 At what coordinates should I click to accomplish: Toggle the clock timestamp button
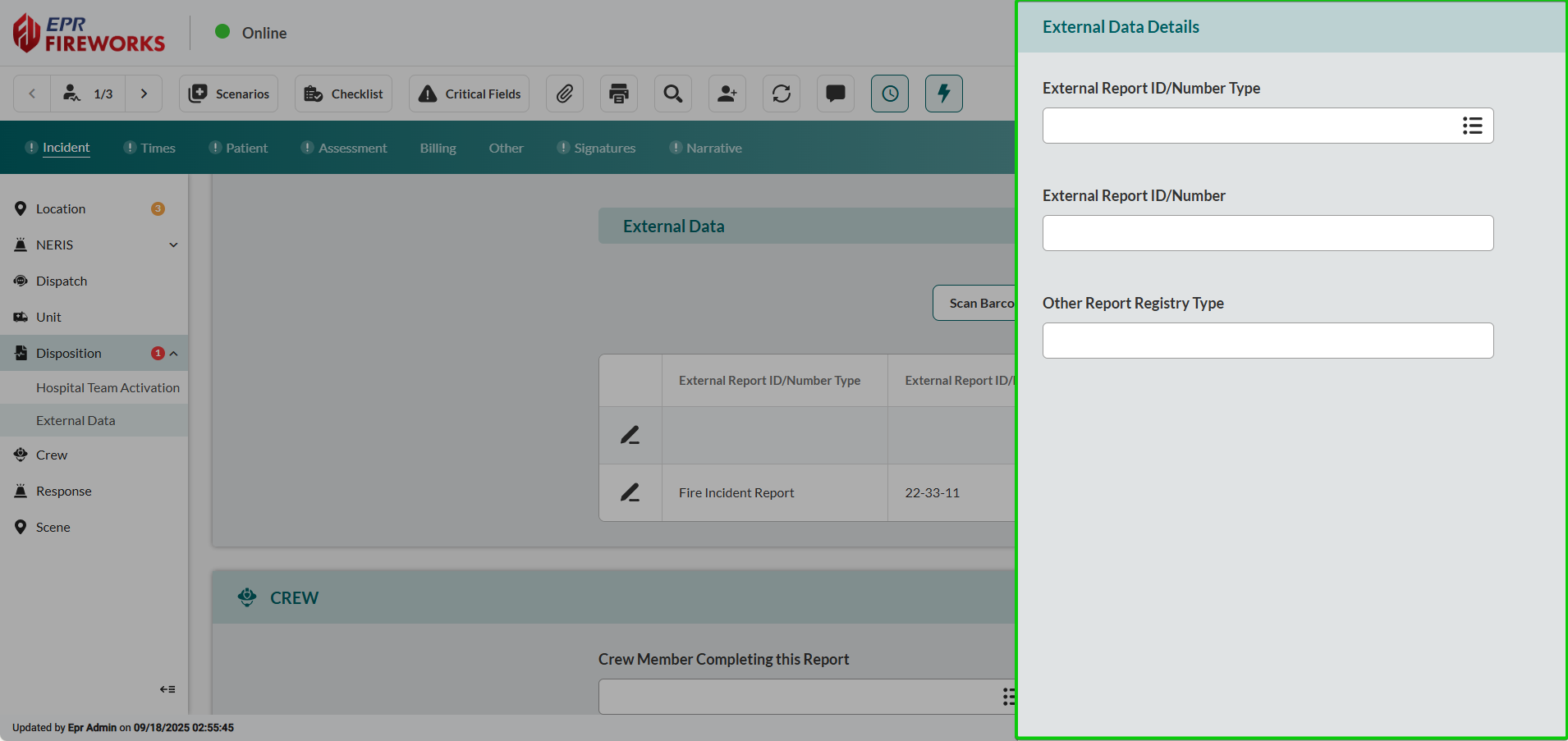coord(890,94)
